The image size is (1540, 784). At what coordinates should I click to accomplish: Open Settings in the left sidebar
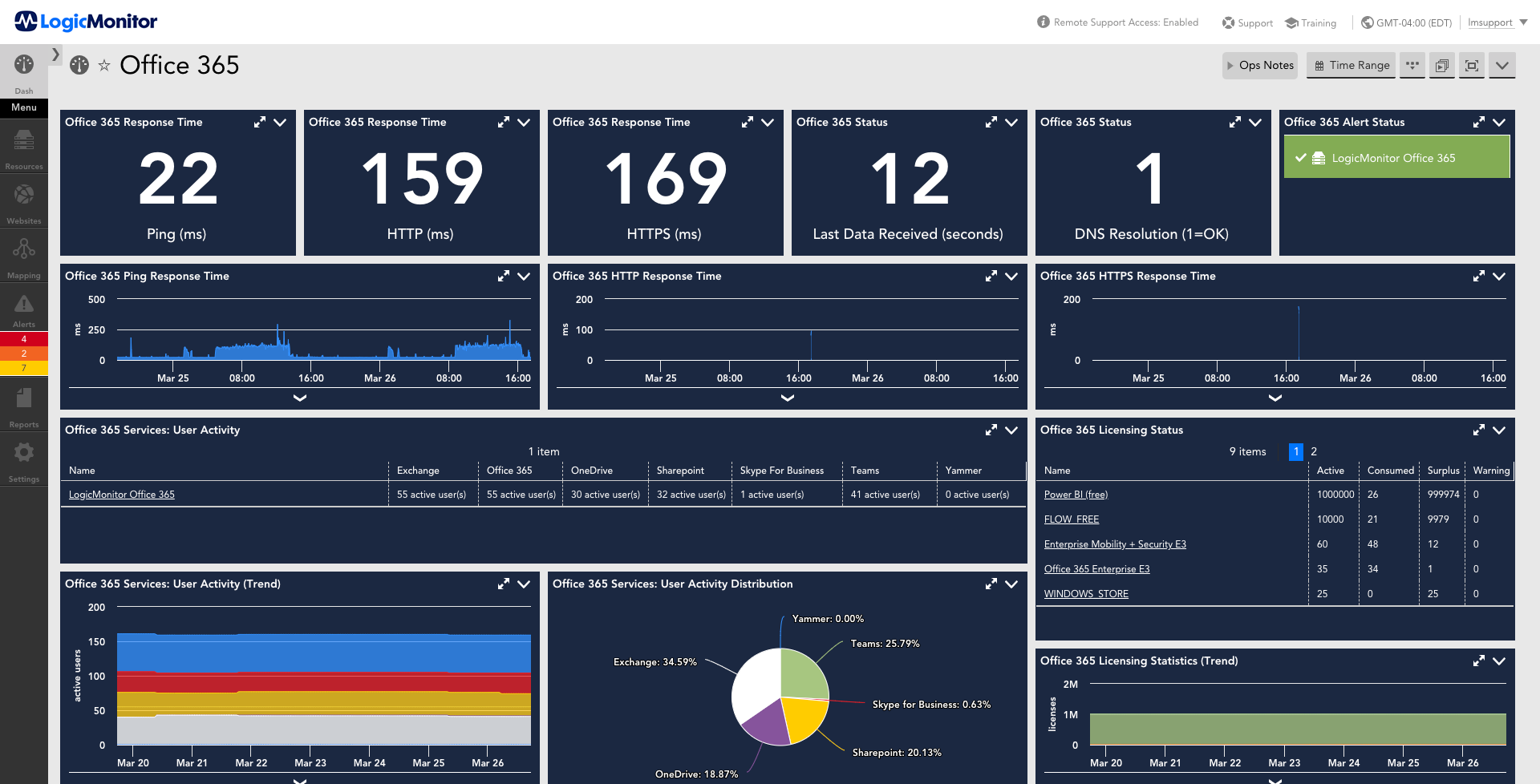pos(24,461)
